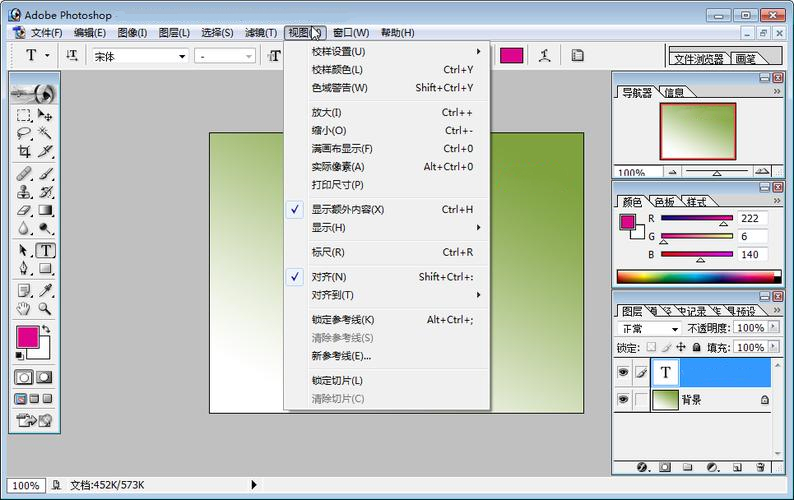Open the 文件浏览器 palette well tab
794x500 pixels.
click(x=699, y=59)
